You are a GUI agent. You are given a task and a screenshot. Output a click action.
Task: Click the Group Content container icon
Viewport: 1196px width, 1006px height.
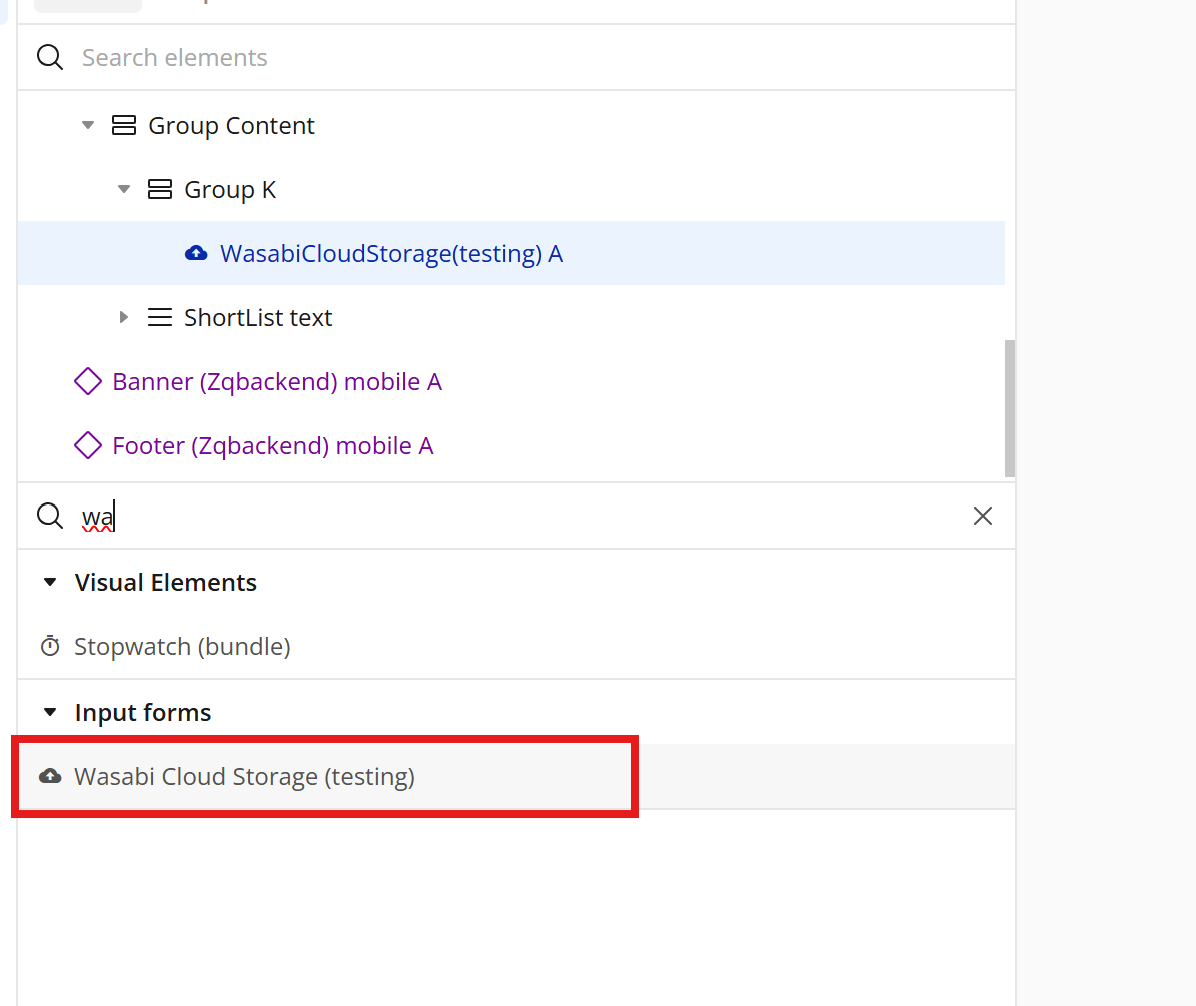(x=124, y=126)
